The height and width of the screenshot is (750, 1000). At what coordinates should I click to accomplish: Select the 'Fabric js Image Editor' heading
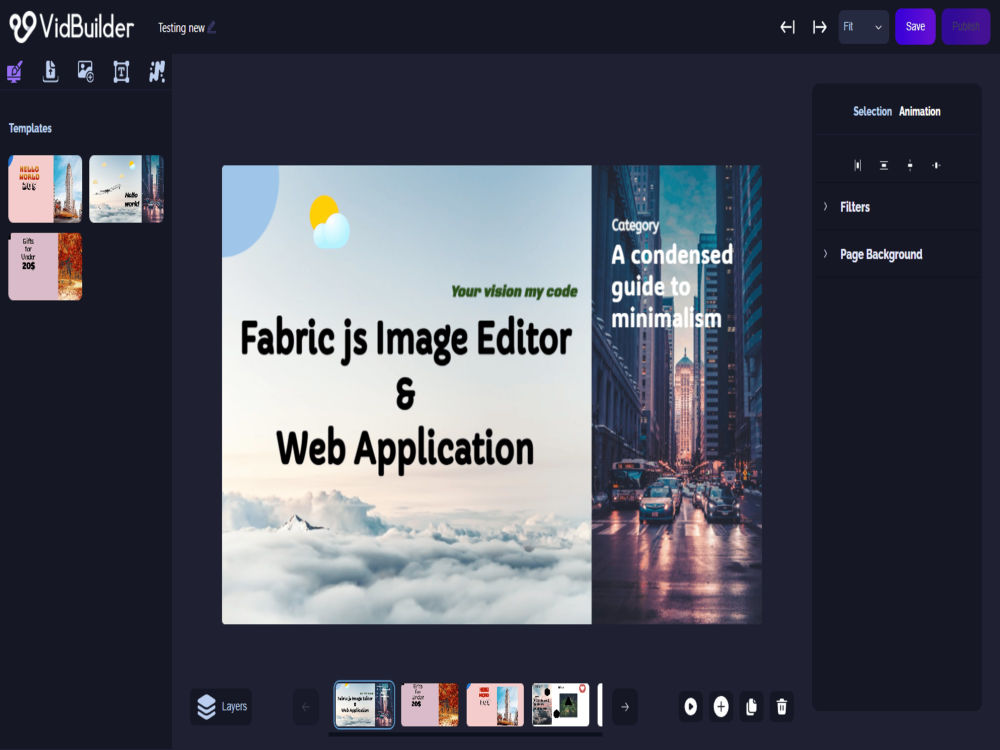[x=406, y=339]
